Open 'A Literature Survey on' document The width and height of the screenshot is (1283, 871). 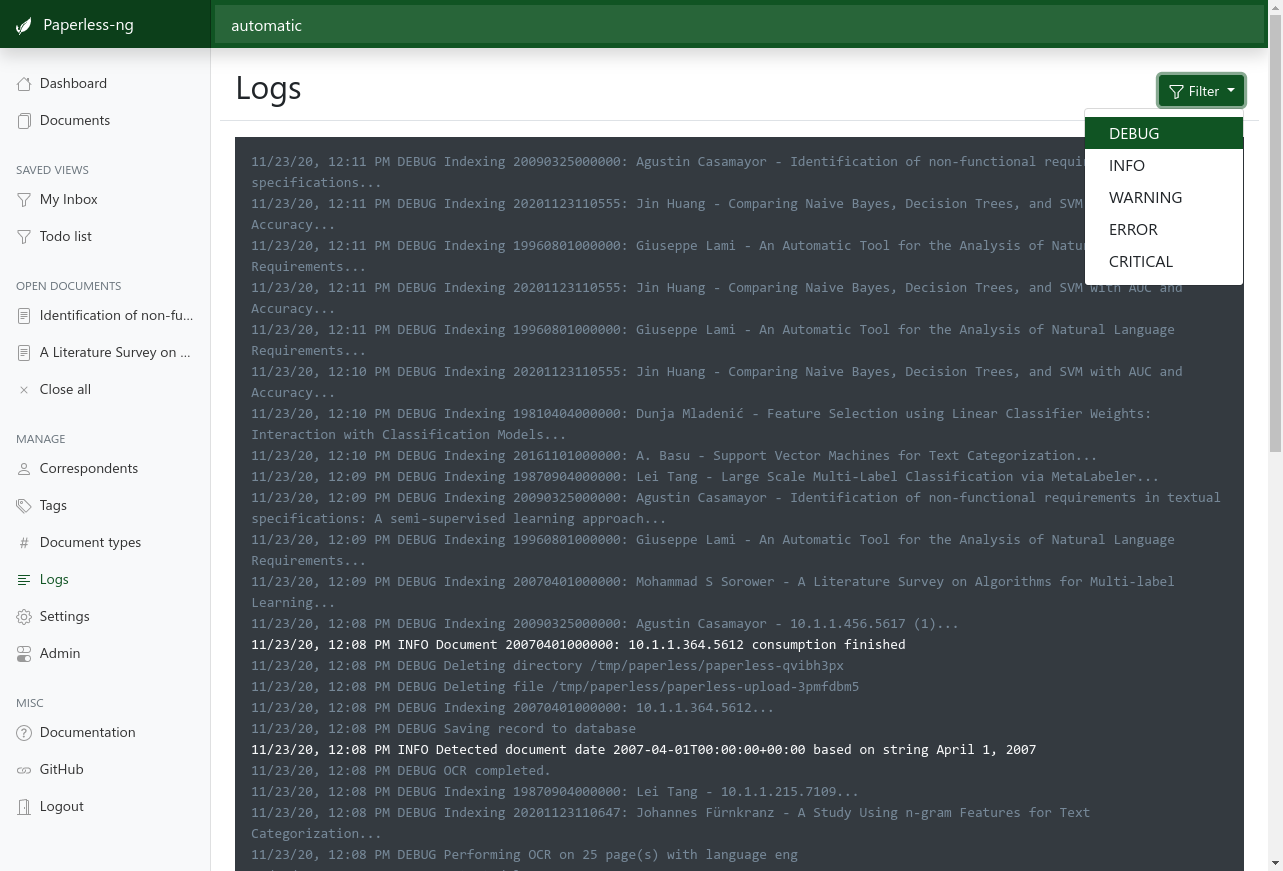coord(114,353)
